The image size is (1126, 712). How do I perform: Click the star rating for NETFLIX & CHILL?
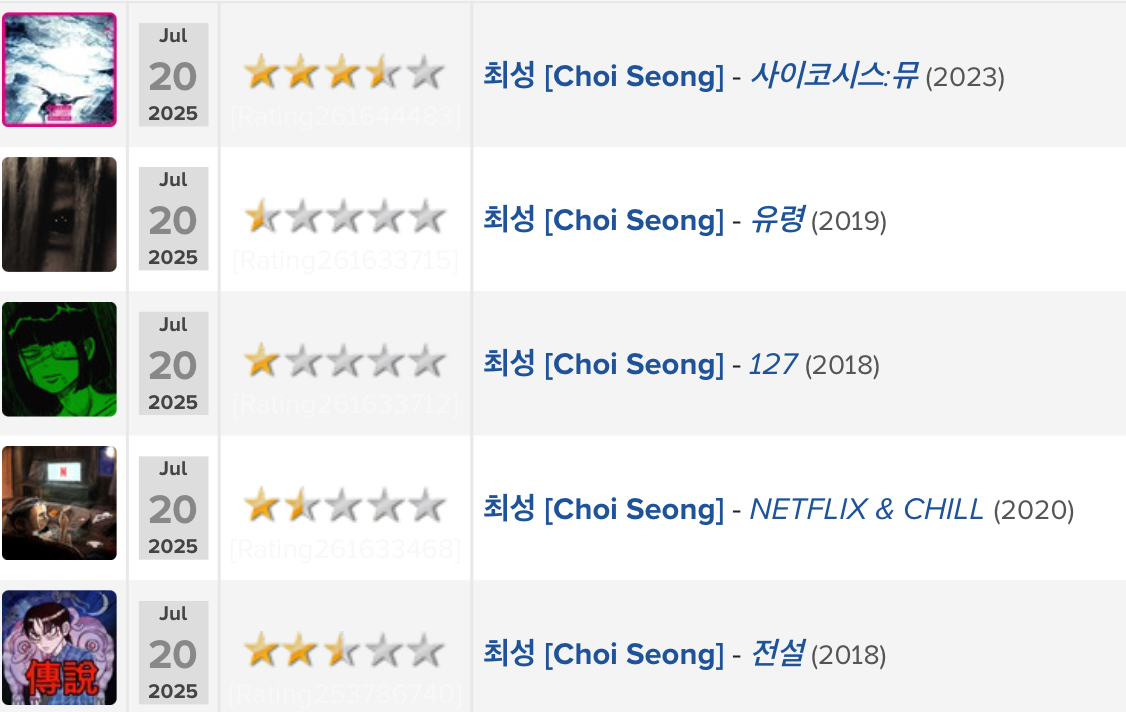[345, 506]
